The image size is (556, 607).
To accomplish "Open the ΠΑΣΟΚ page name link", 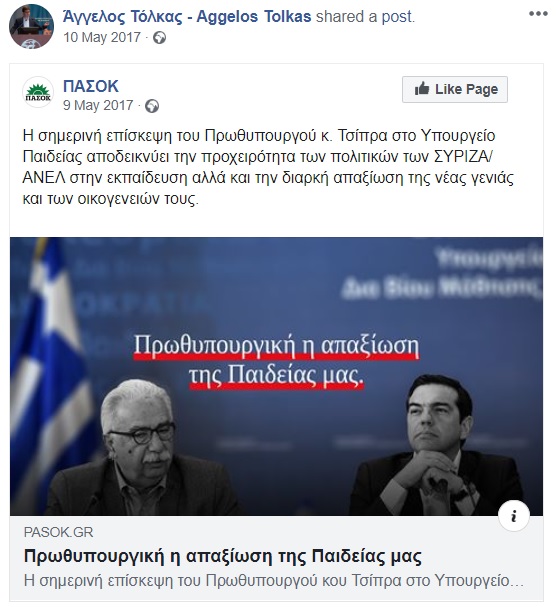I will 91,86.
